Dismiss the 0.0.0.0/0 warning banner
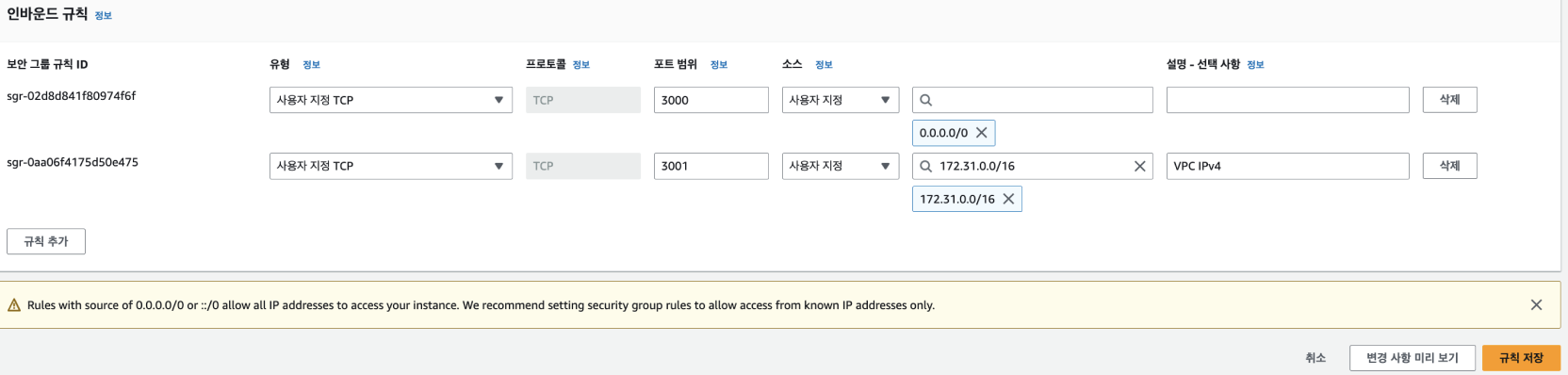Viewport: 1568px width, 375px height. click(1536, 305)
